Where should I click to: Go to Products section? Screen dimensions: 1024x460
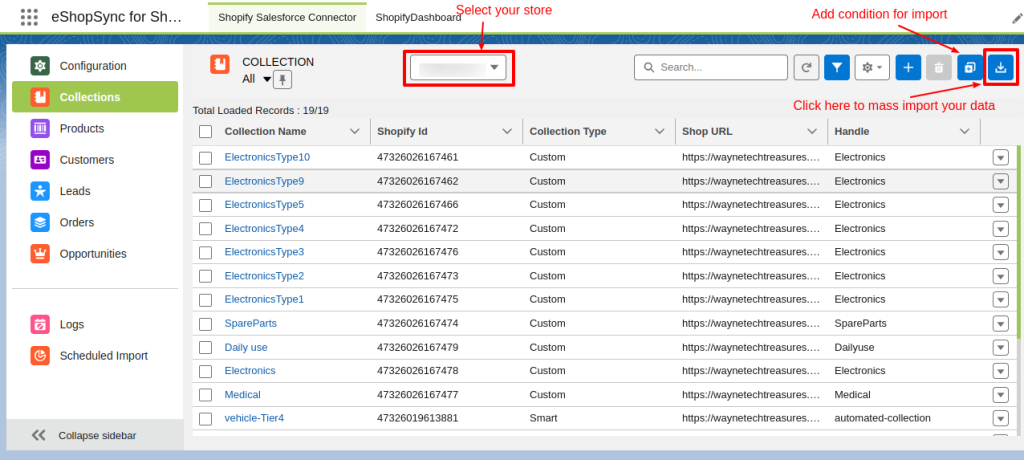95,128
